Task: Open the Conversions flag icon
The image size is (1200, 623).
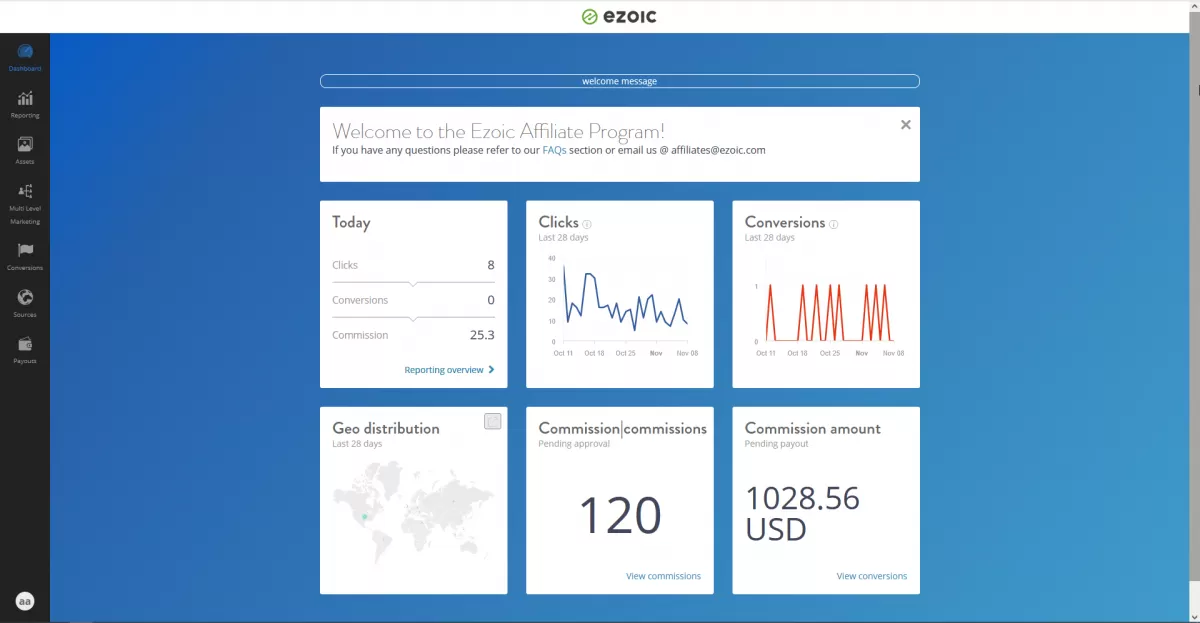Action: [25, 250]
